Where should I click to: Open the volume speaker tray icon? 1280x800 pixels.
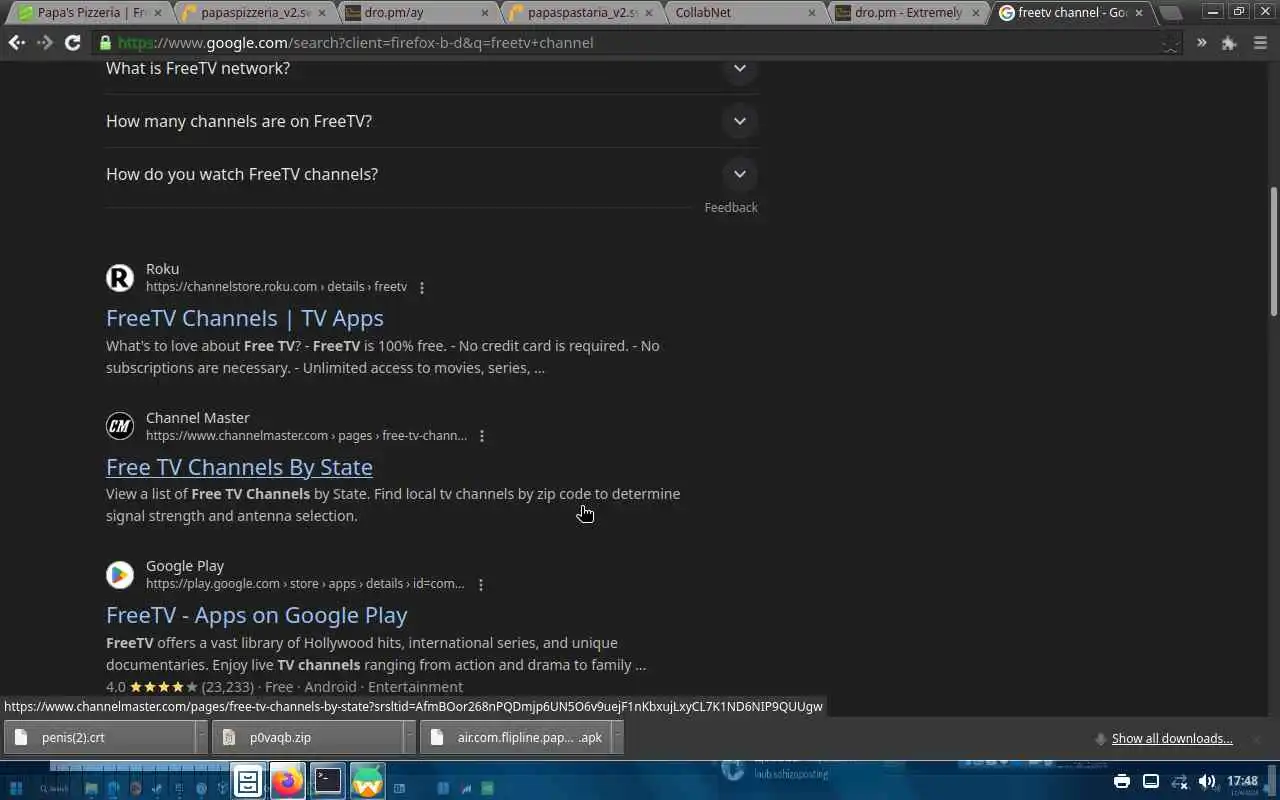(1207, 781)
